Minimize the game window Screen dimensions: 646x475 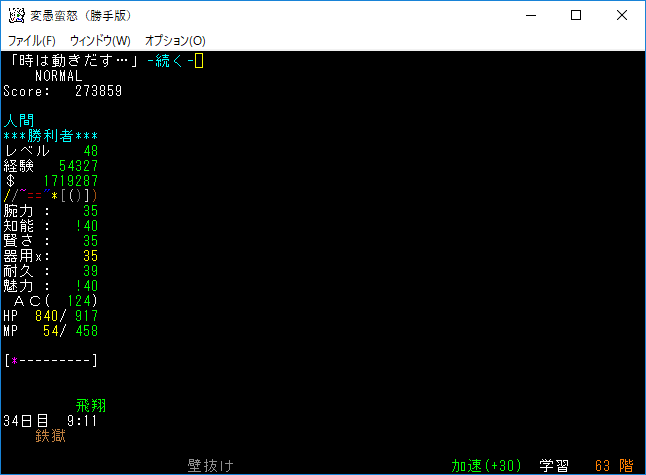[x=529, y=15]
